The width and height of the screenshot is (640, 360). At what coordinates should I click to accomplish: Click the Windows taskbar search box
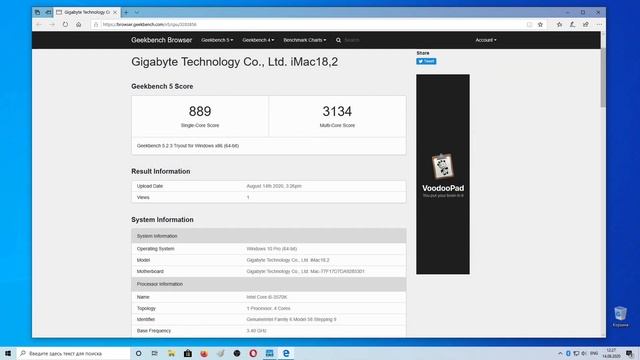click(73, 353)
